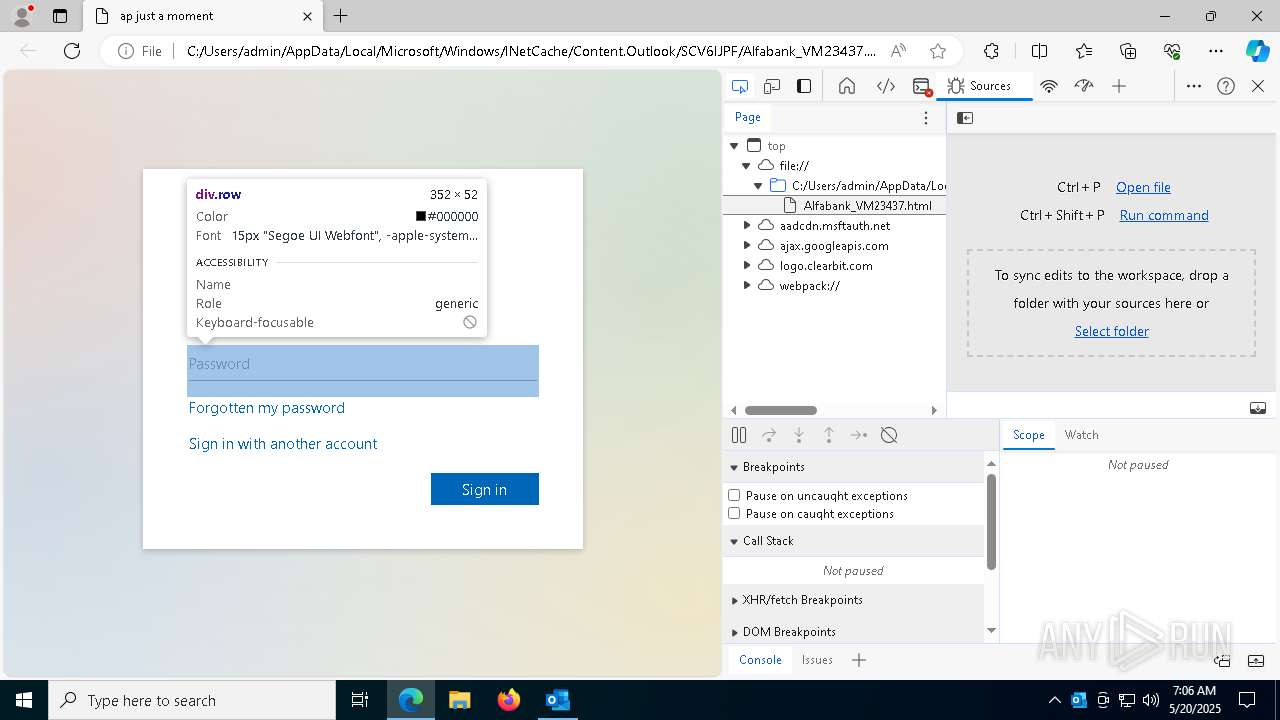Screen dimensions: 1280x720
Task: Open the Network tool wifi icon
Action: (1049, 86)
